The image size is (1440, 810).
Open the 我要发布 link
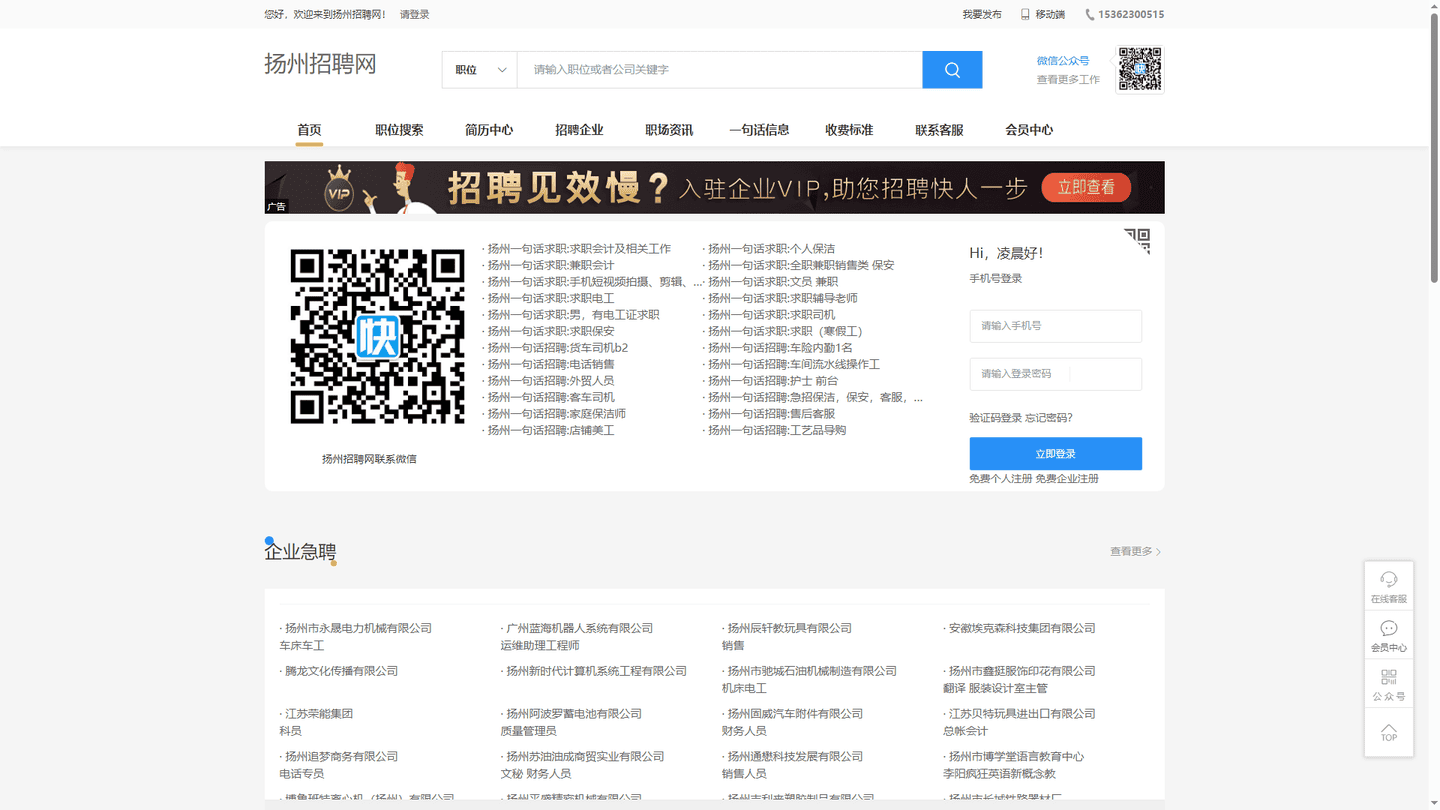tap(982, 14)
